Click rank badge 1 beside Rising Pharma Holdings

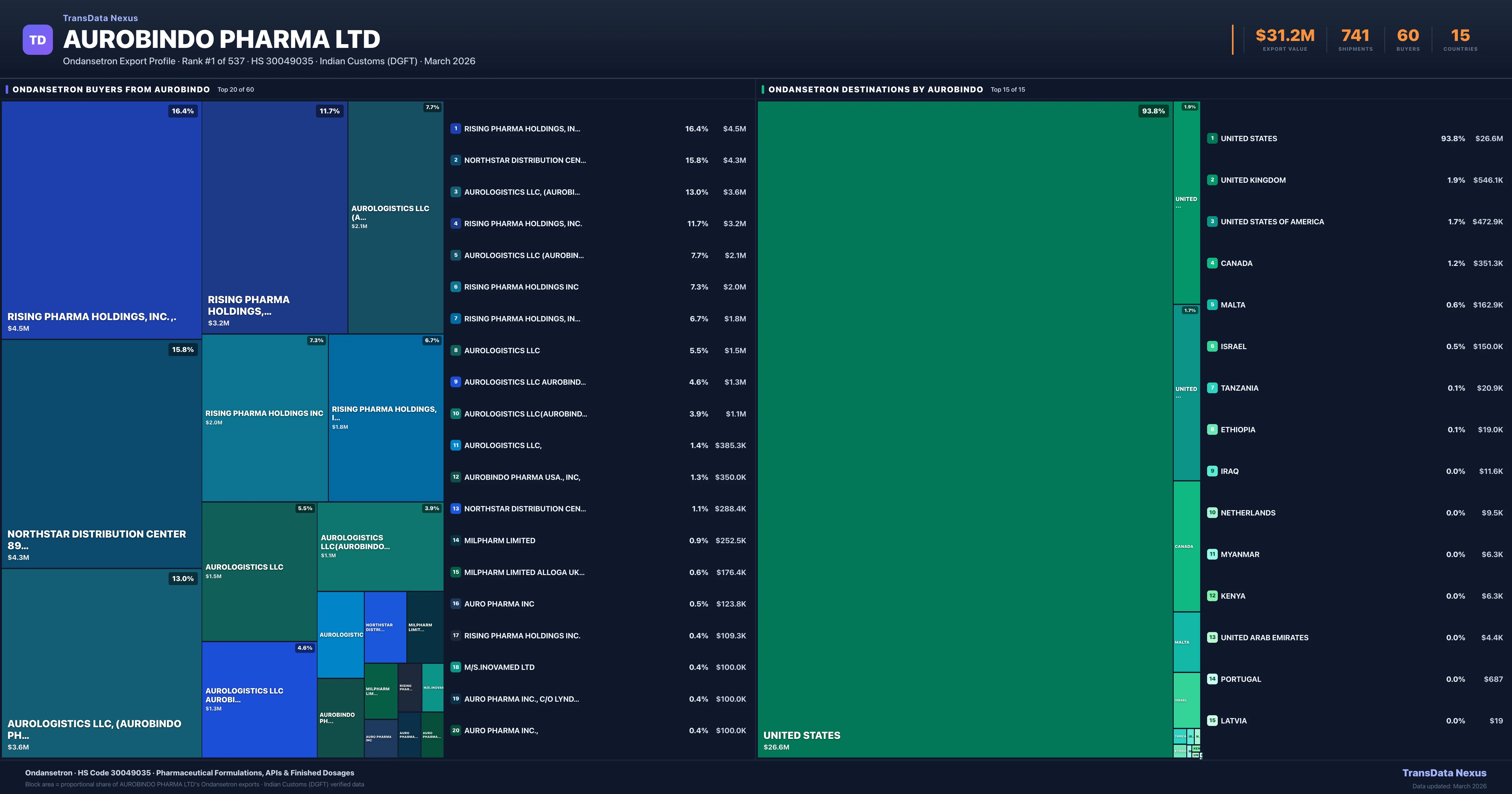(455, 129)
